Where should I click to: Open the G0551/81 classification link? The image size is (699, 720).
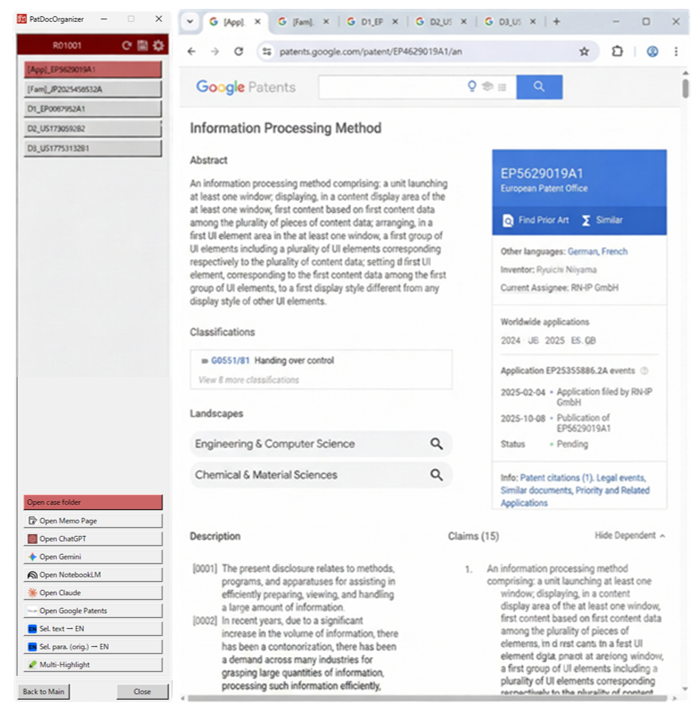click(x=230, y=360)
